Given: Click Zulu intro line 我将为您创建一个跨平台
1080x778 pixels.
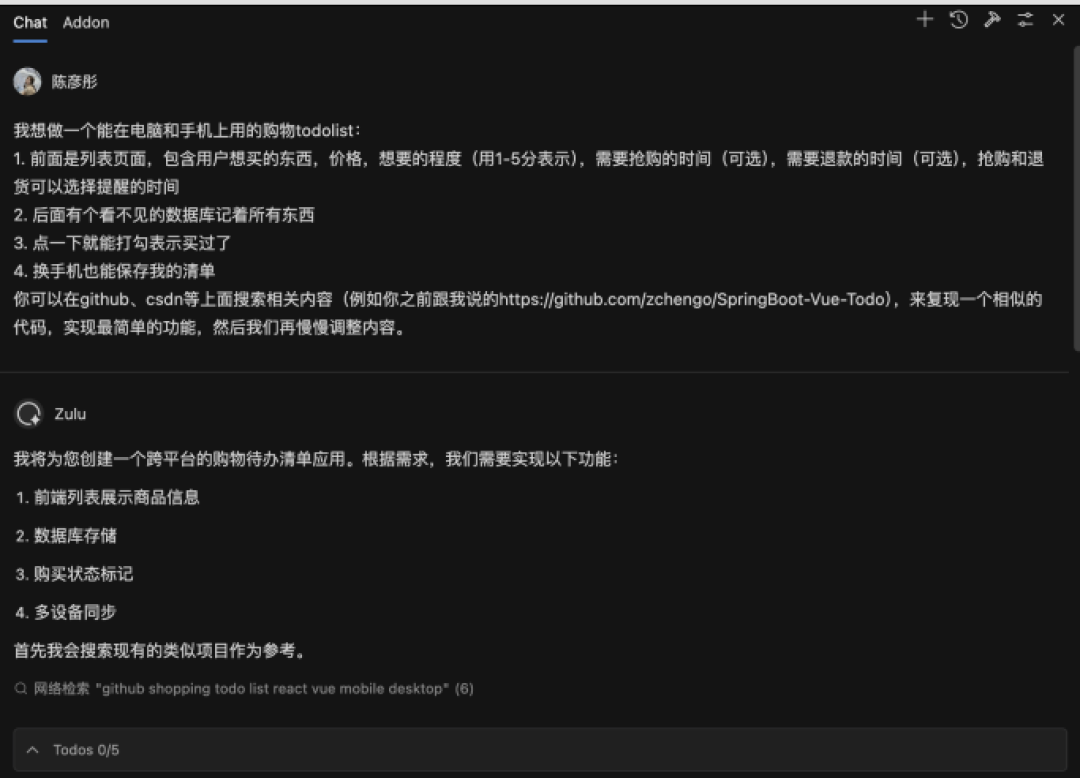Looking at the screenshot, I should [x=316, y=459].
